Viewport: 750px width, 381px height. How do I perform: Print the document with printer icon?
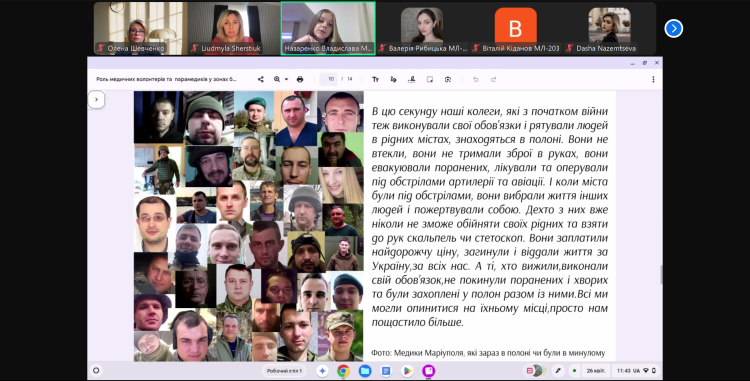(x=300, y=79)
